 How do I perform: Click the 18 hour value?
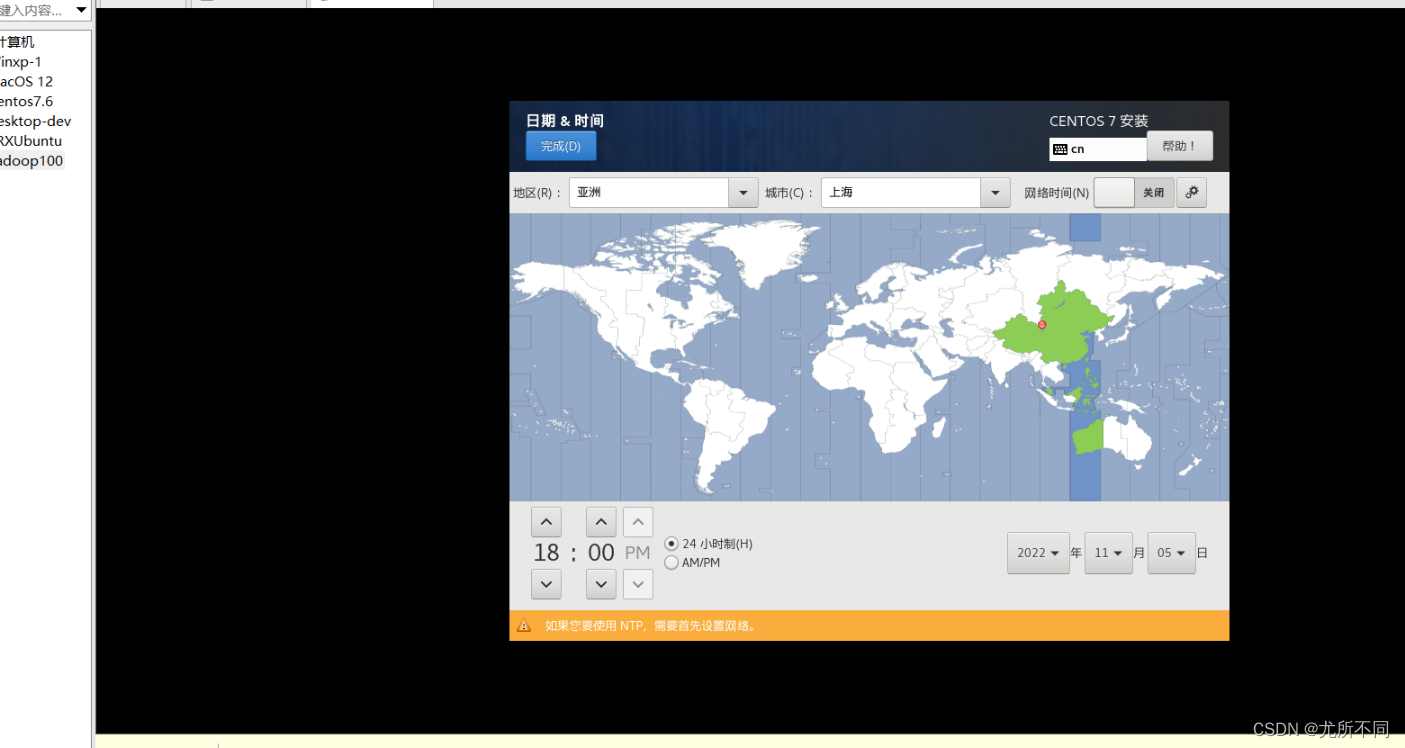click(x=546, y=553)
